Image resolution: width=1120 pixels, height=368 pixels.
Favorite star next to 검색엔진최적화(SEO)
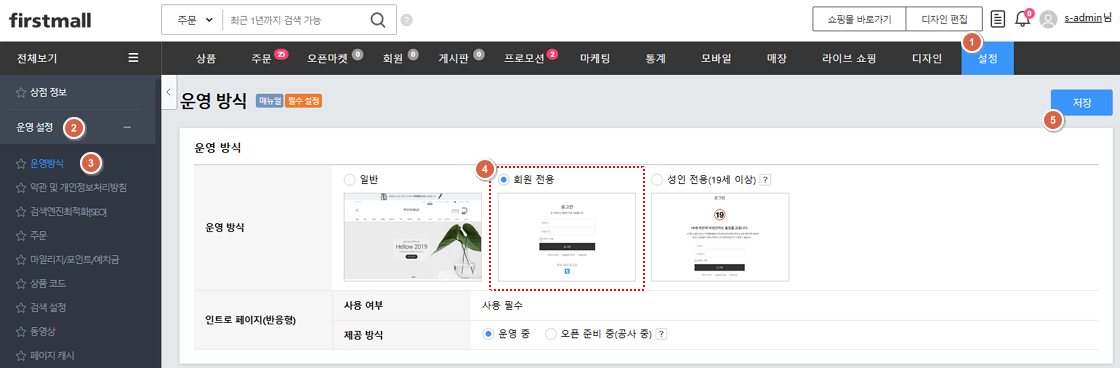click(21, 212)
